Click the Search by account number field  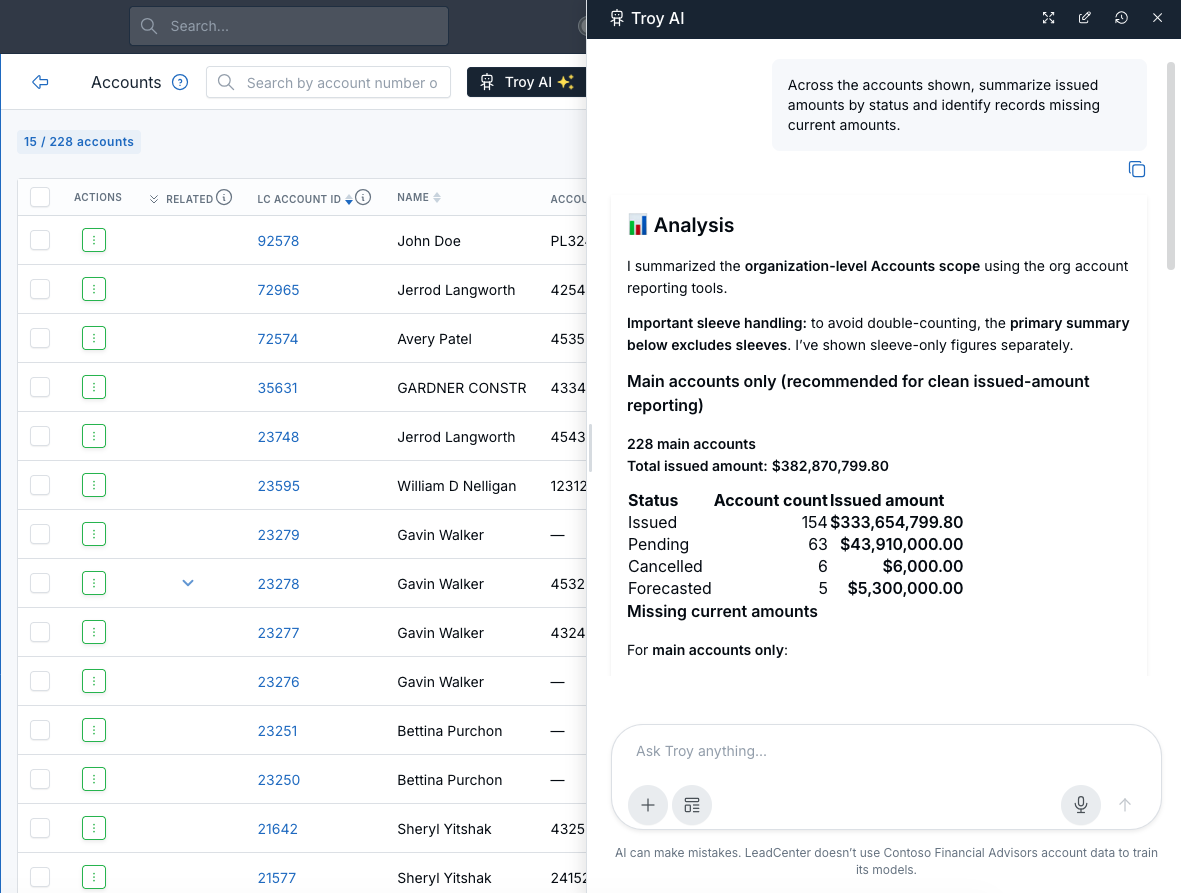328,82
